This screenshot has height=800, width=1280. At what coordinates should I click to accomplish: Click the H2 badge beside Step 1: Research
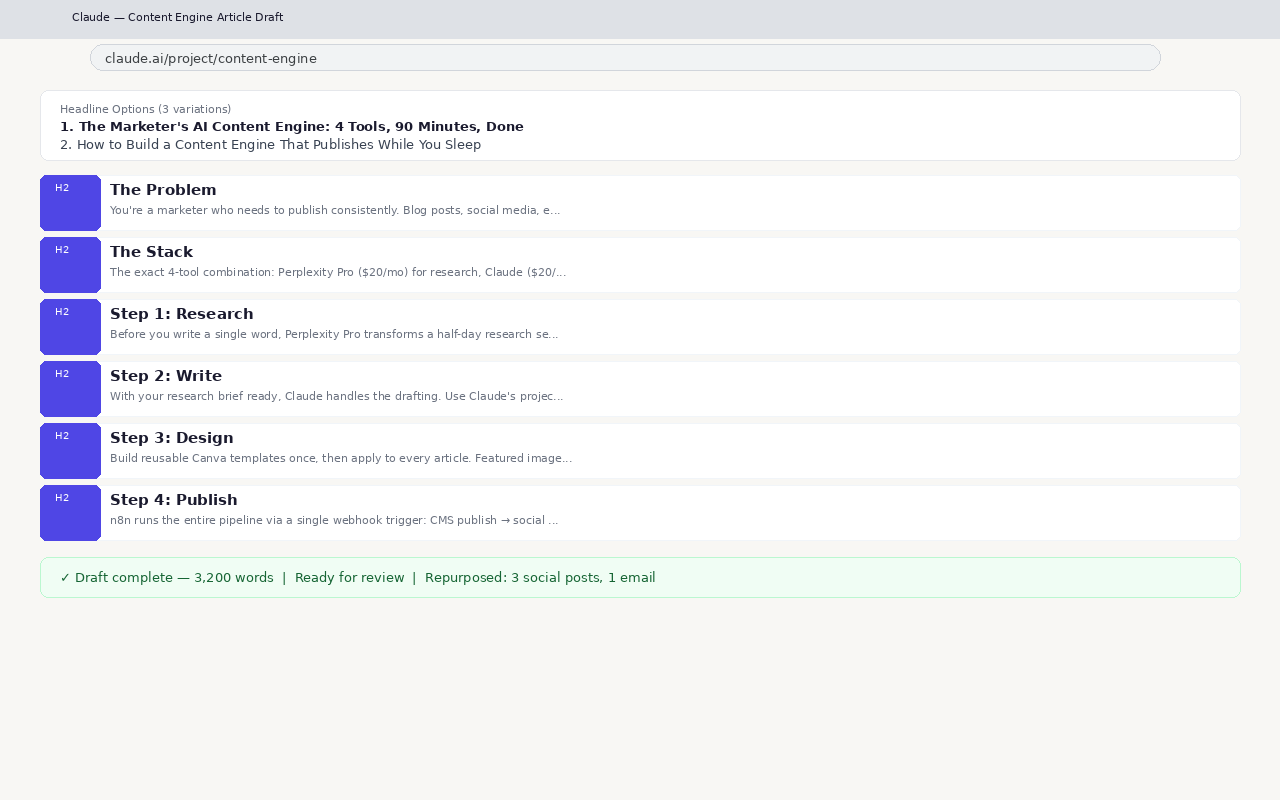[x=70, y=327]
